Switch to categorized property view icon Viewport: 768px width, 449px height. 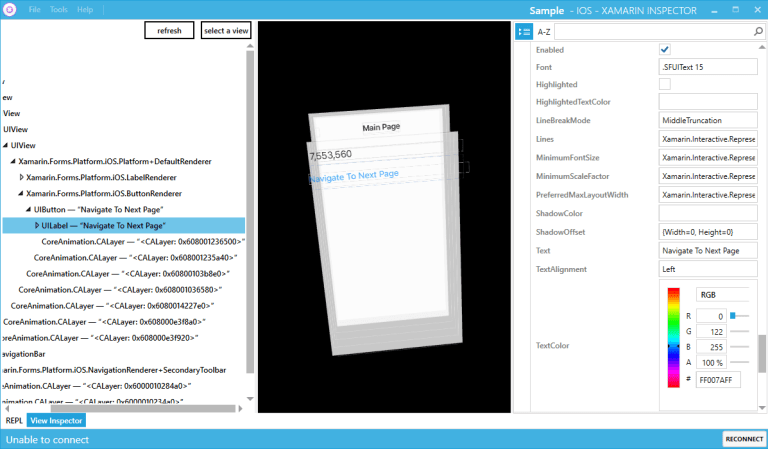524,32
